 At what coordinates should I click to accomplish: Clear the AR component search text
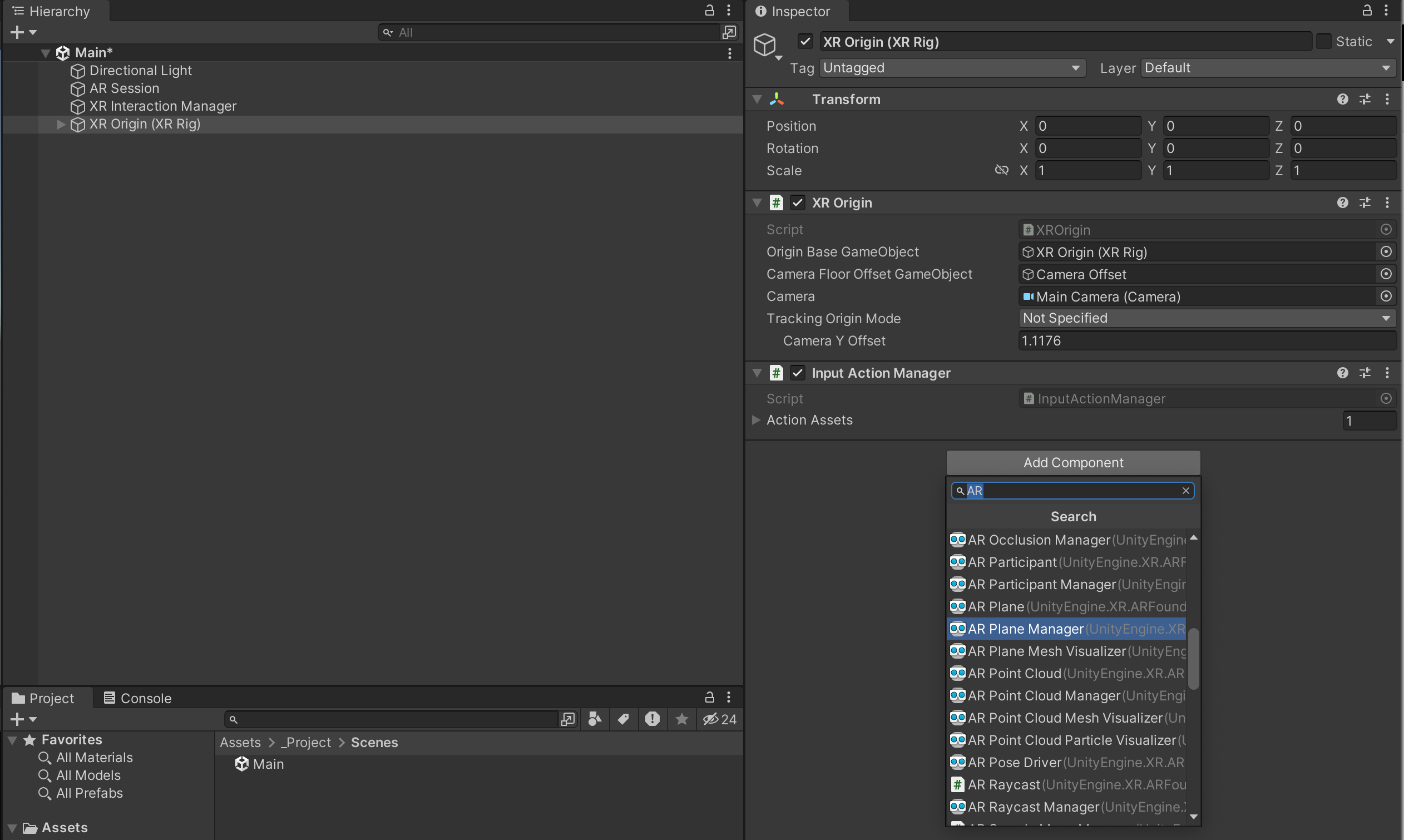(x=1185, y=491)
